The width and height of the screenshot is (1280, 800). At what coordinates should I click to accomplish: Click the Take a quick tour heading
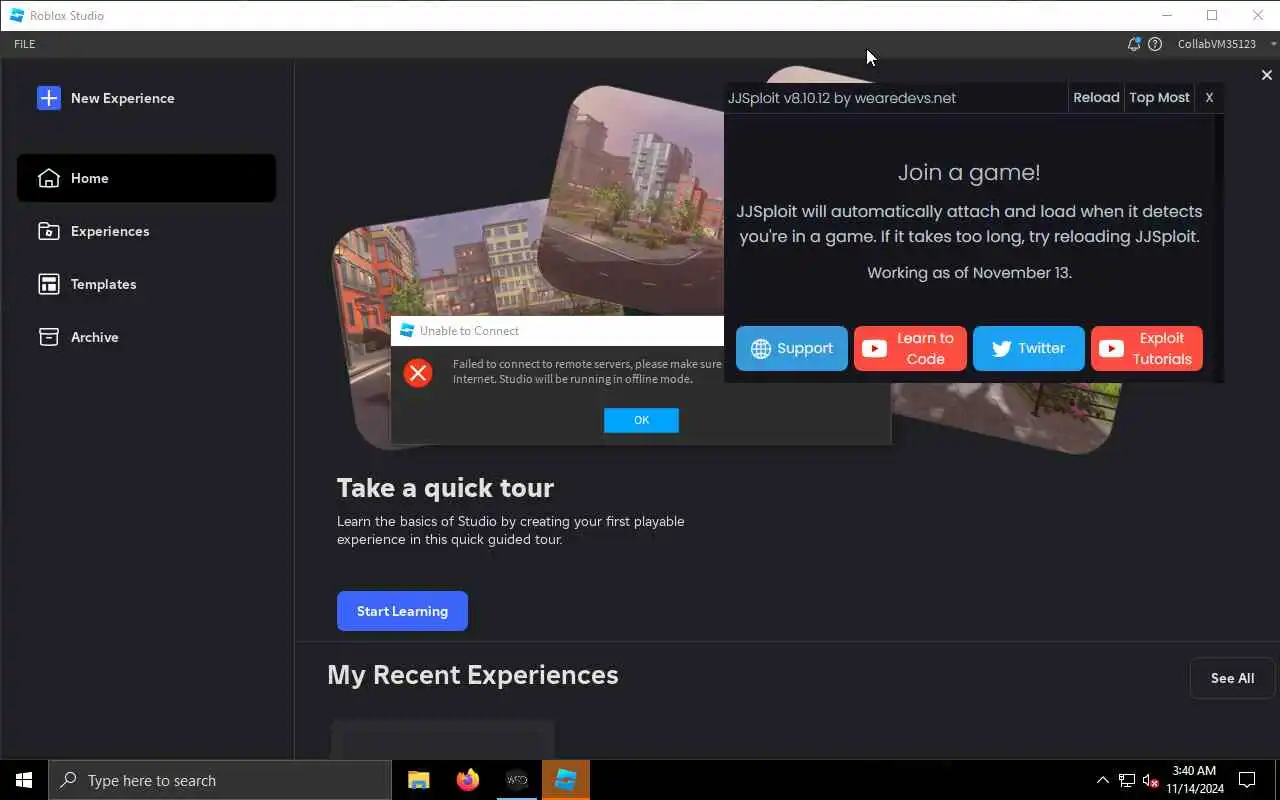coord(445,488)
